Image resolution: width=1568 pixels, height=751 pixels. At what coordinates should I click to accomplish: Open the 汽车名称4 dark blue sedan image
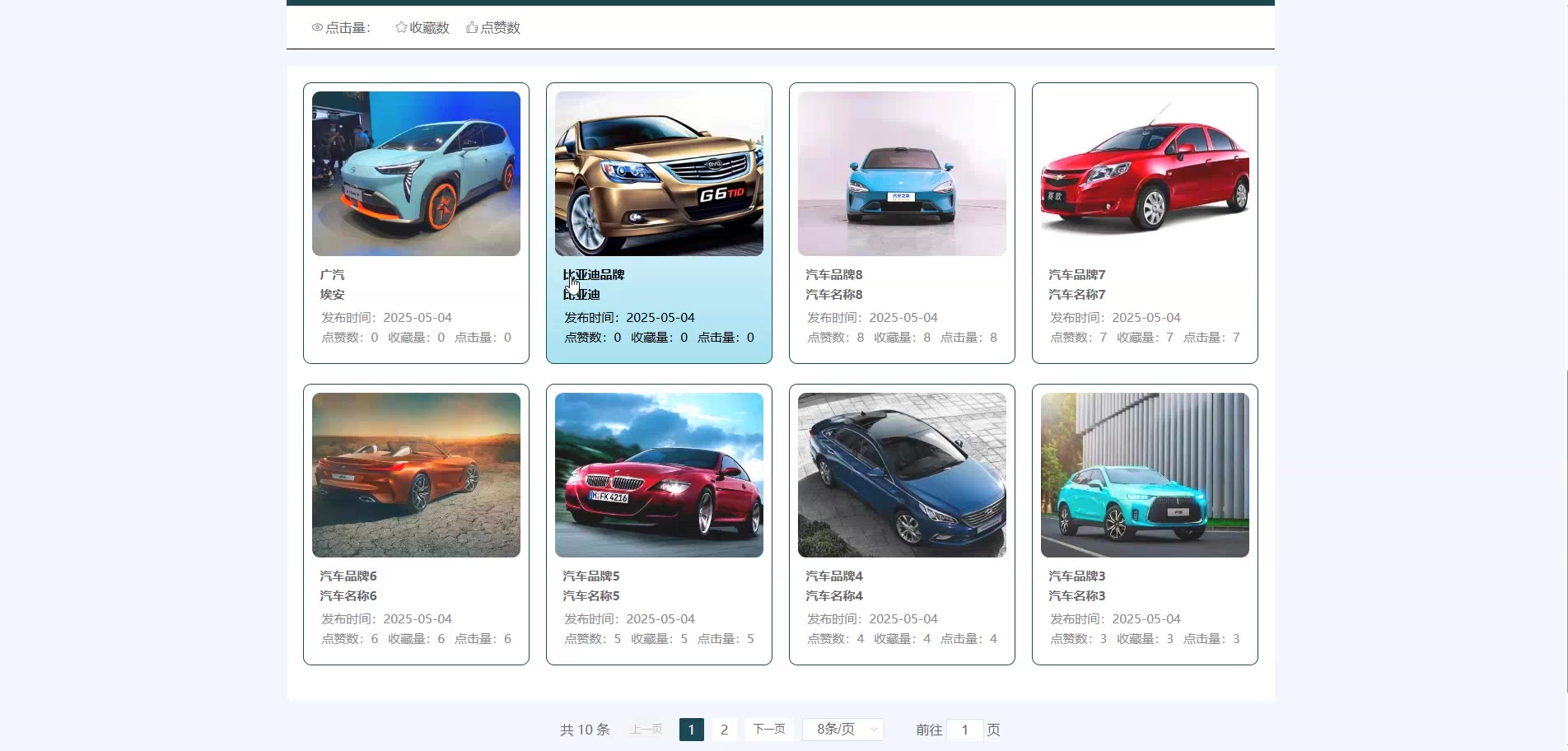902,475
